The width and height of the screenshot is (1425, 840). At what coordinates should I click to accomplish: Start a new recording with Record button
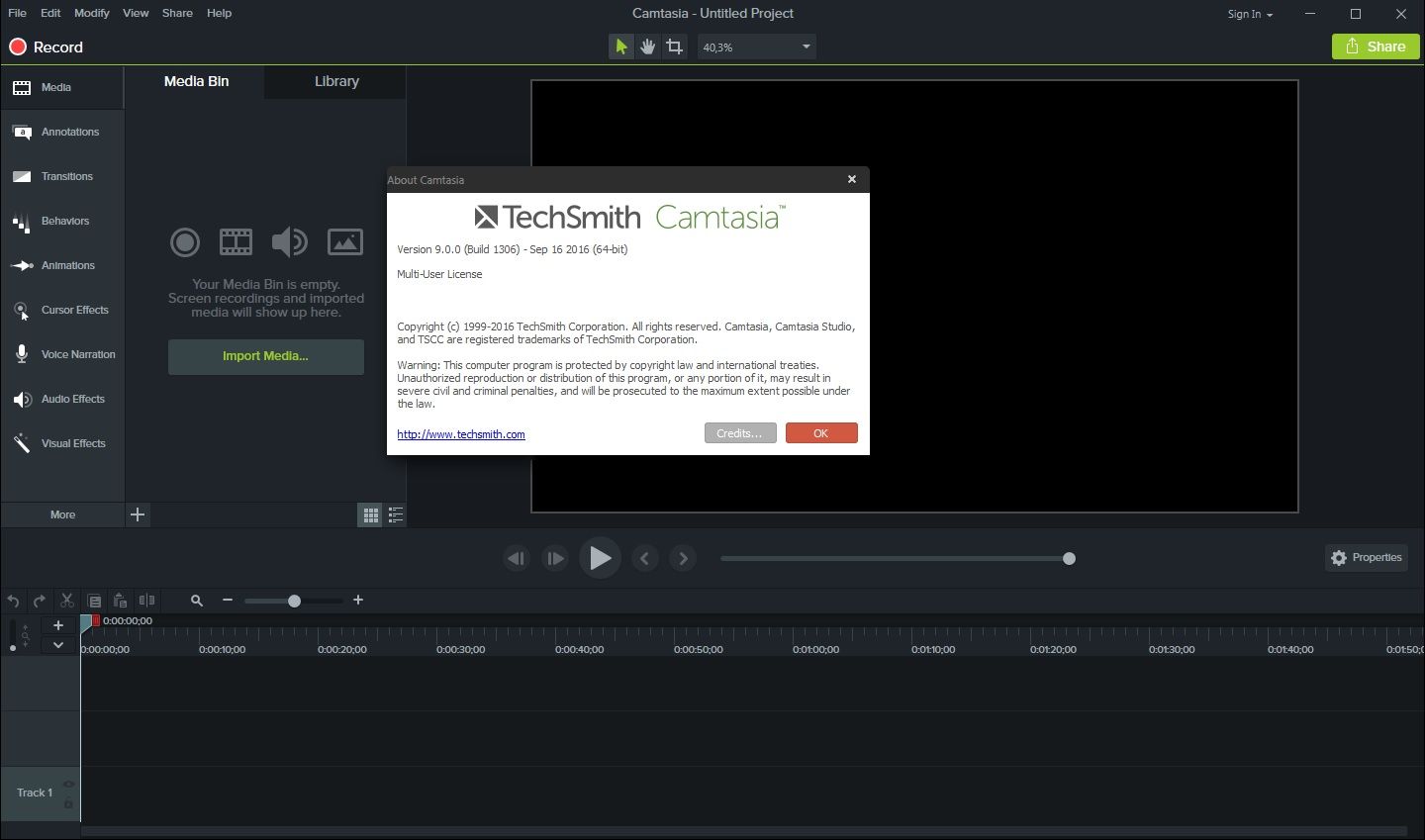(x=46, y=47)
